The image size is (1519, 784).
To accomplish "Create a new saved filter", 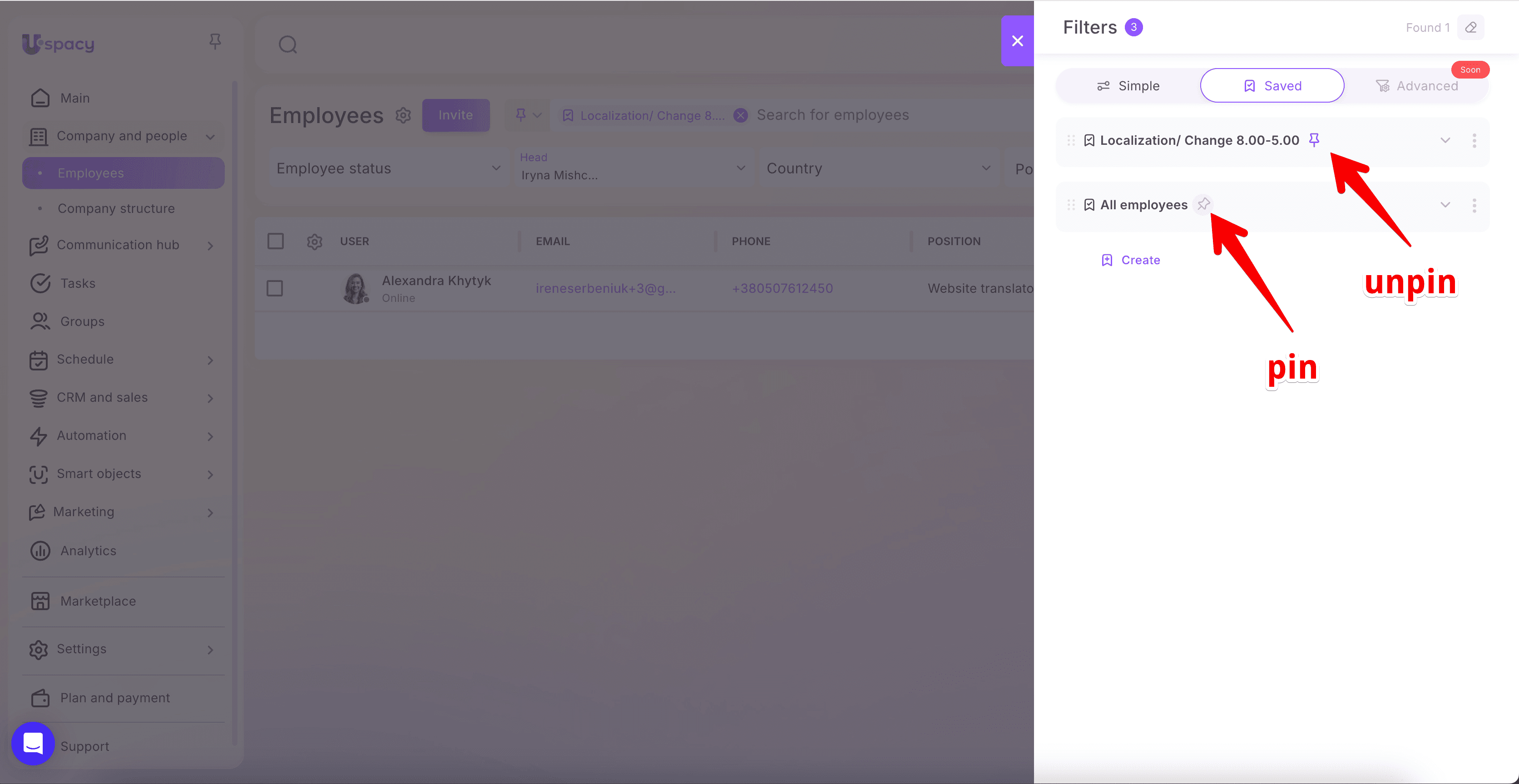I will pos(1130,260).
